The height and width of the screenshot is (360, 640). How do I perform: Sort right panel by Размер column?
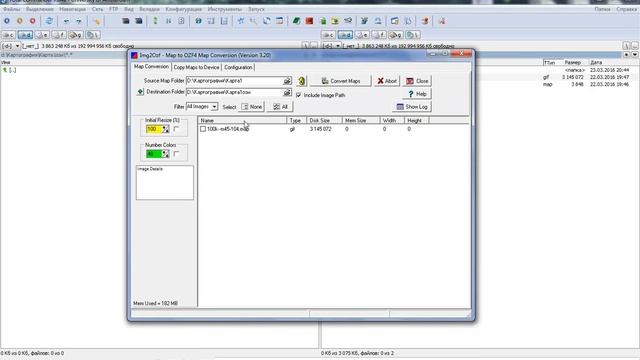coord(572,62)
